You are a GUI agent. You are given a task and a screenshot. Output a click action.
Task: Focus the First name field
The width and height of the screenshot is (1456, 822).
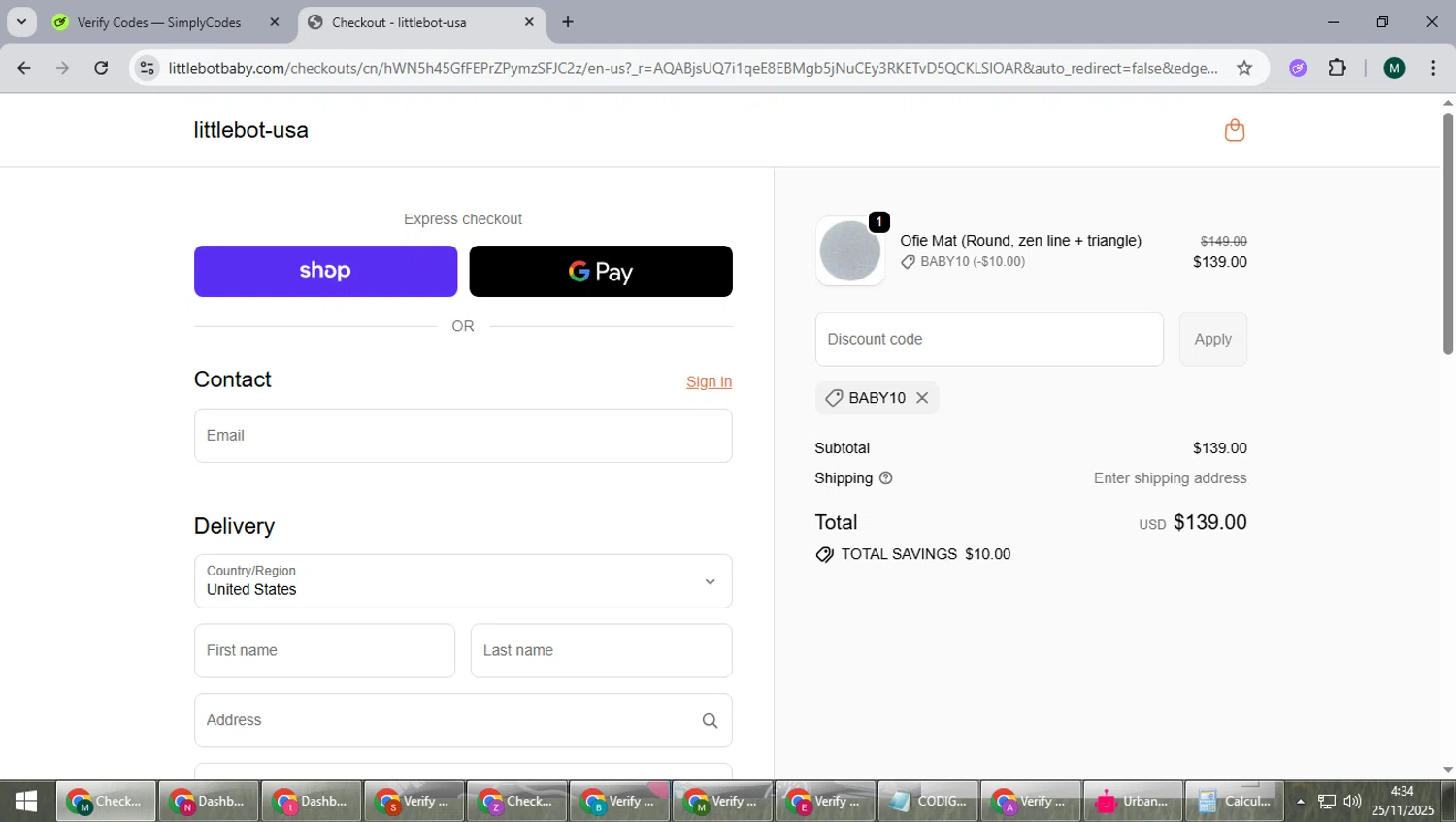tap(324, 650)
